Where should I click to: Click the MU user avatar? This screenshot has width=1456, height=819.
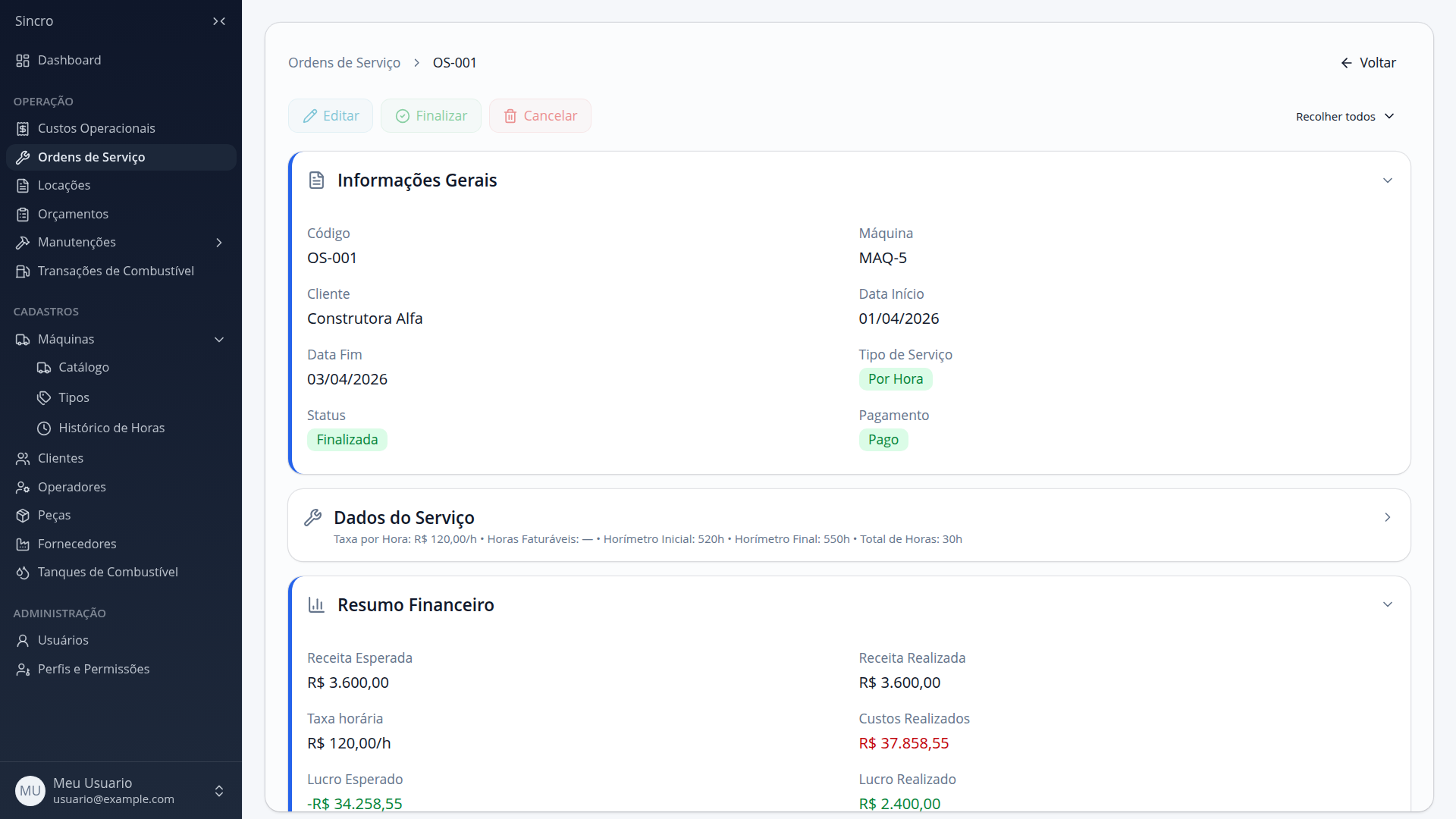pos(30,791)
